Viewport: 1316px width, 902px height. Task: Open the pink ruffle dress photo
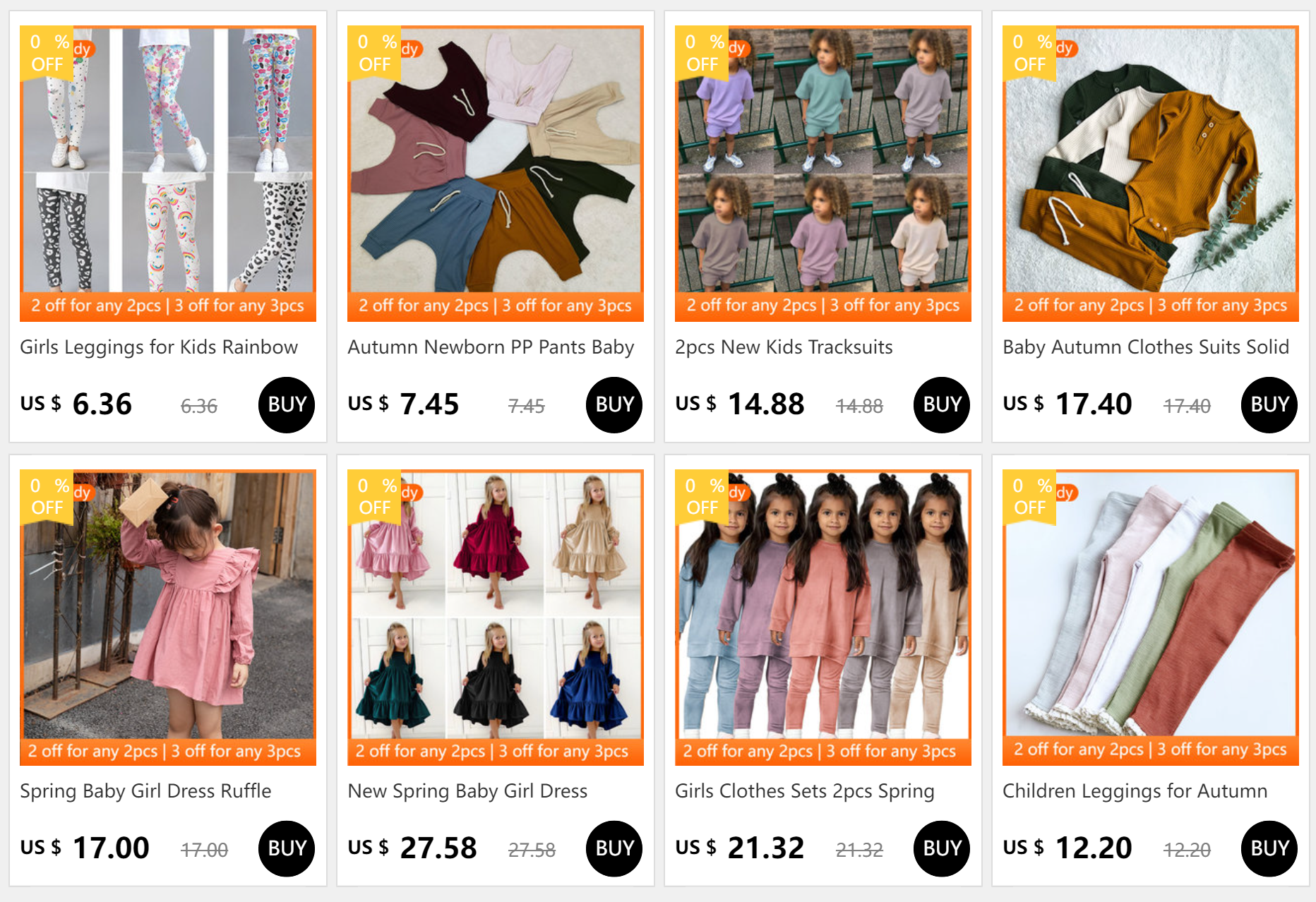168,618
